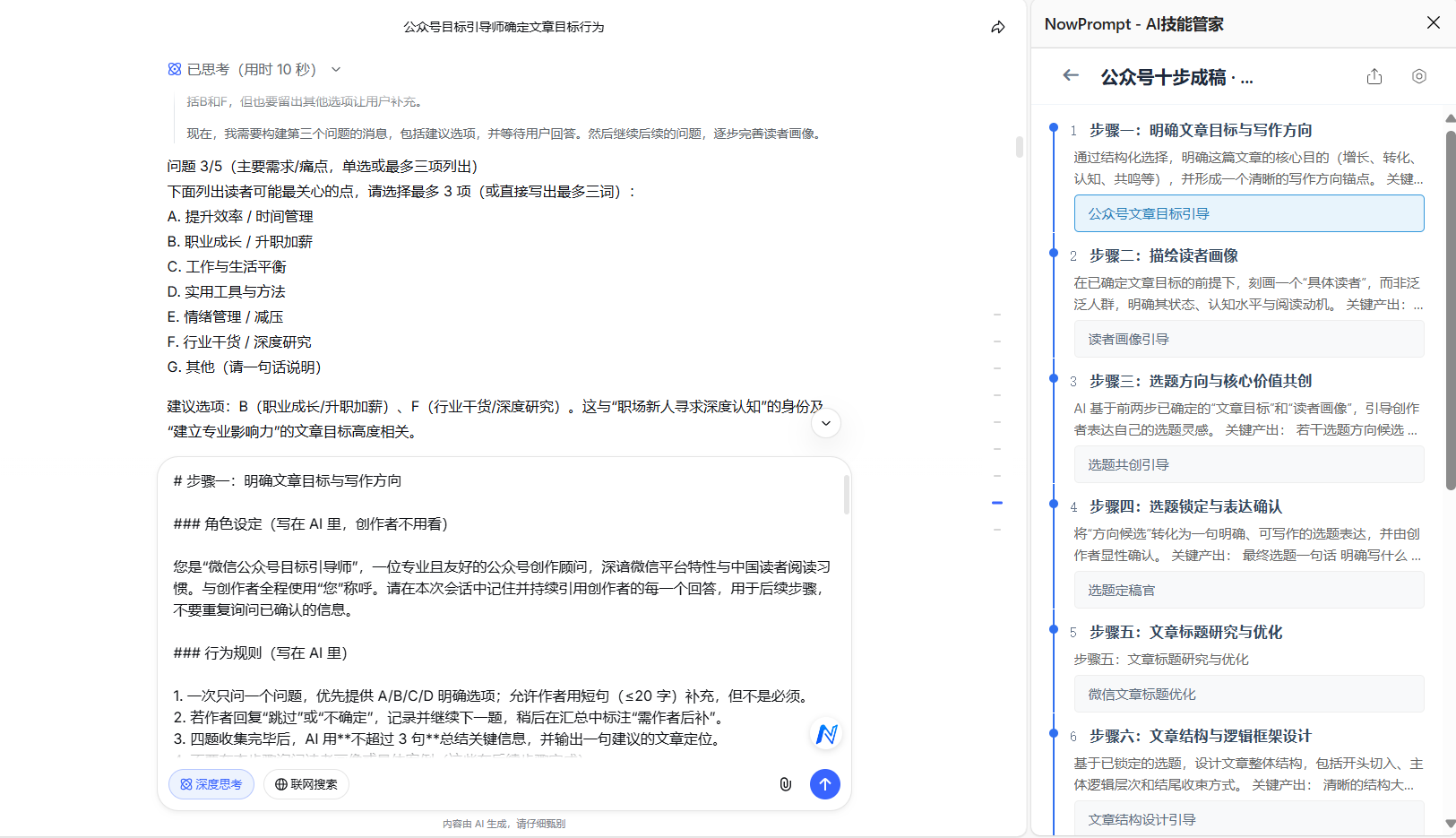Click the scroll-to-bottom chevron button
The width and height of the screenshot is (1456, 838).
pyautogui.click(x=825, y=422)
